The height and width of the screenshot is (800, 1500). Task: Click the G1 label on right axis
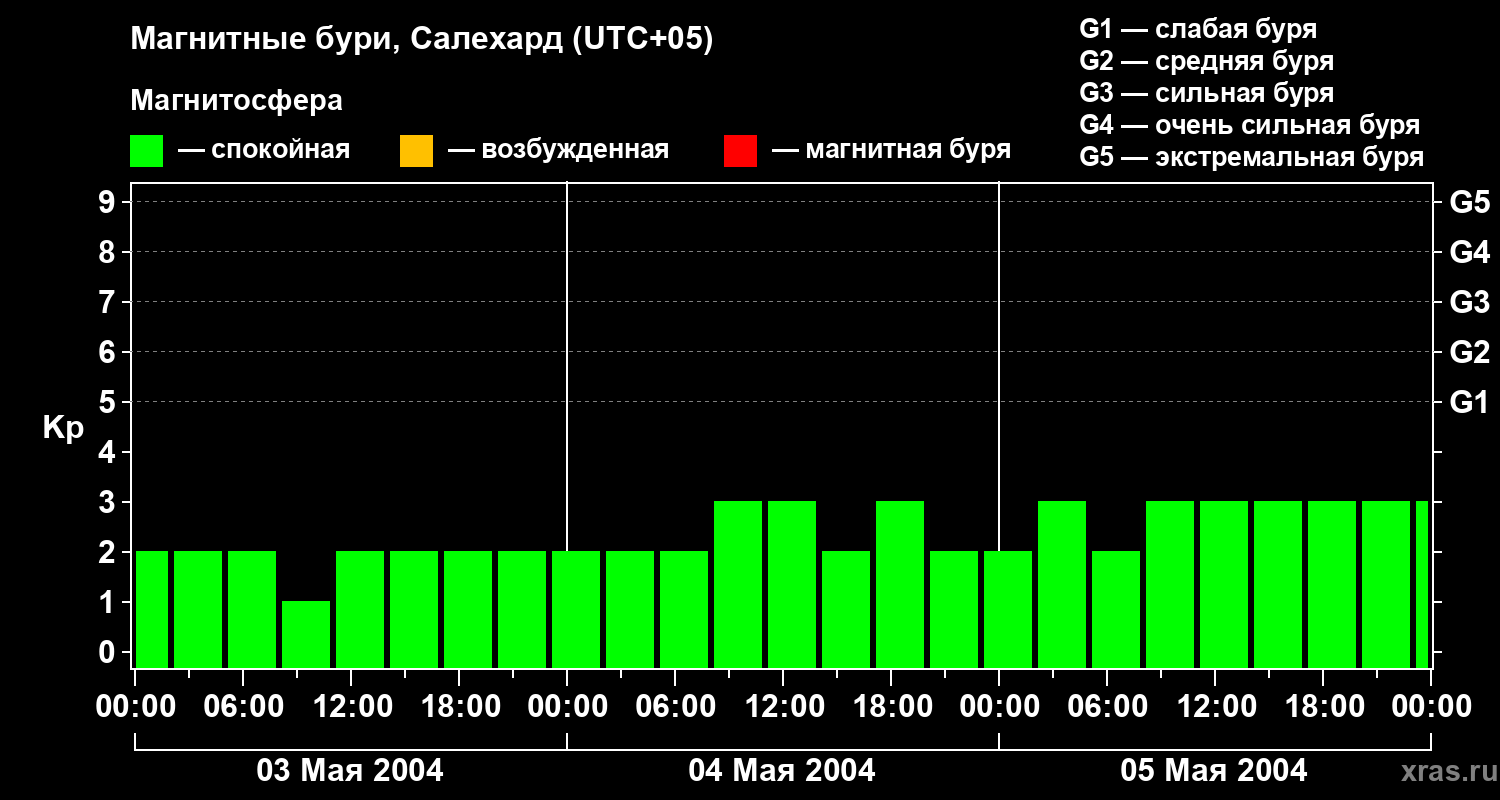pos(1470,402)
